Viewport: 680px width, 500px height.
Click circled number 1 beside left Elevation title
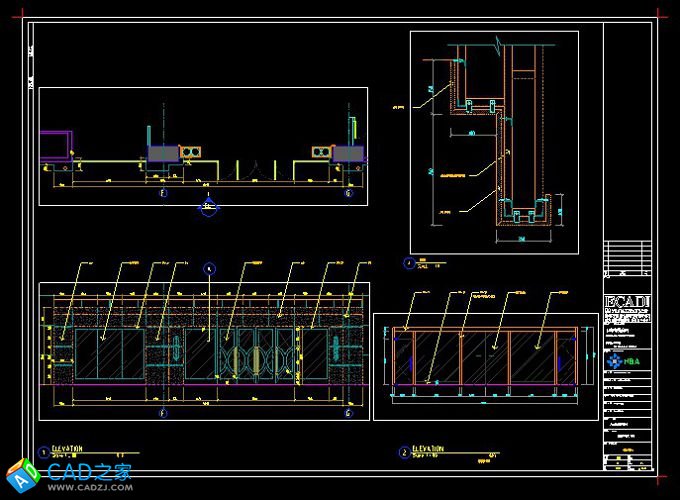click(x=43, y=452)
